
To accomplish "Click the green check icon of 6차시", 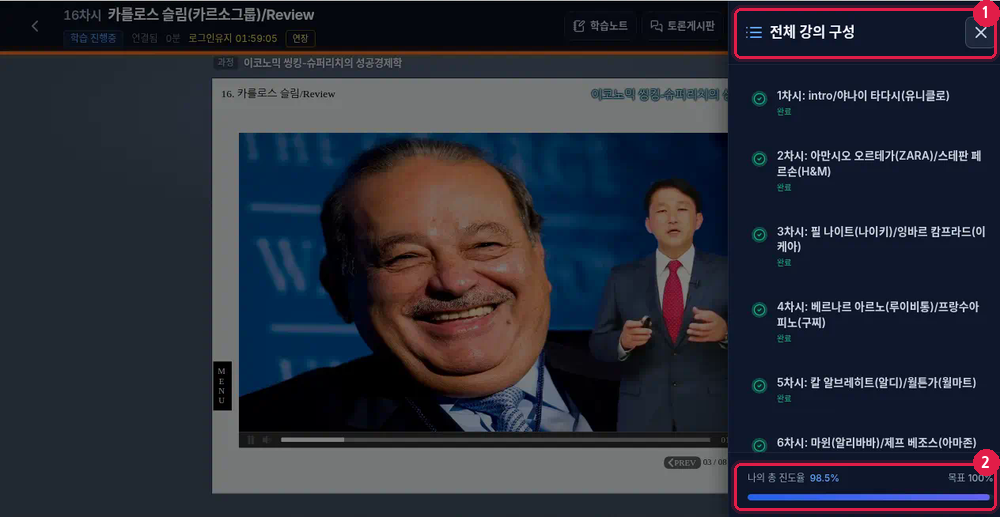I will point(759,445).
